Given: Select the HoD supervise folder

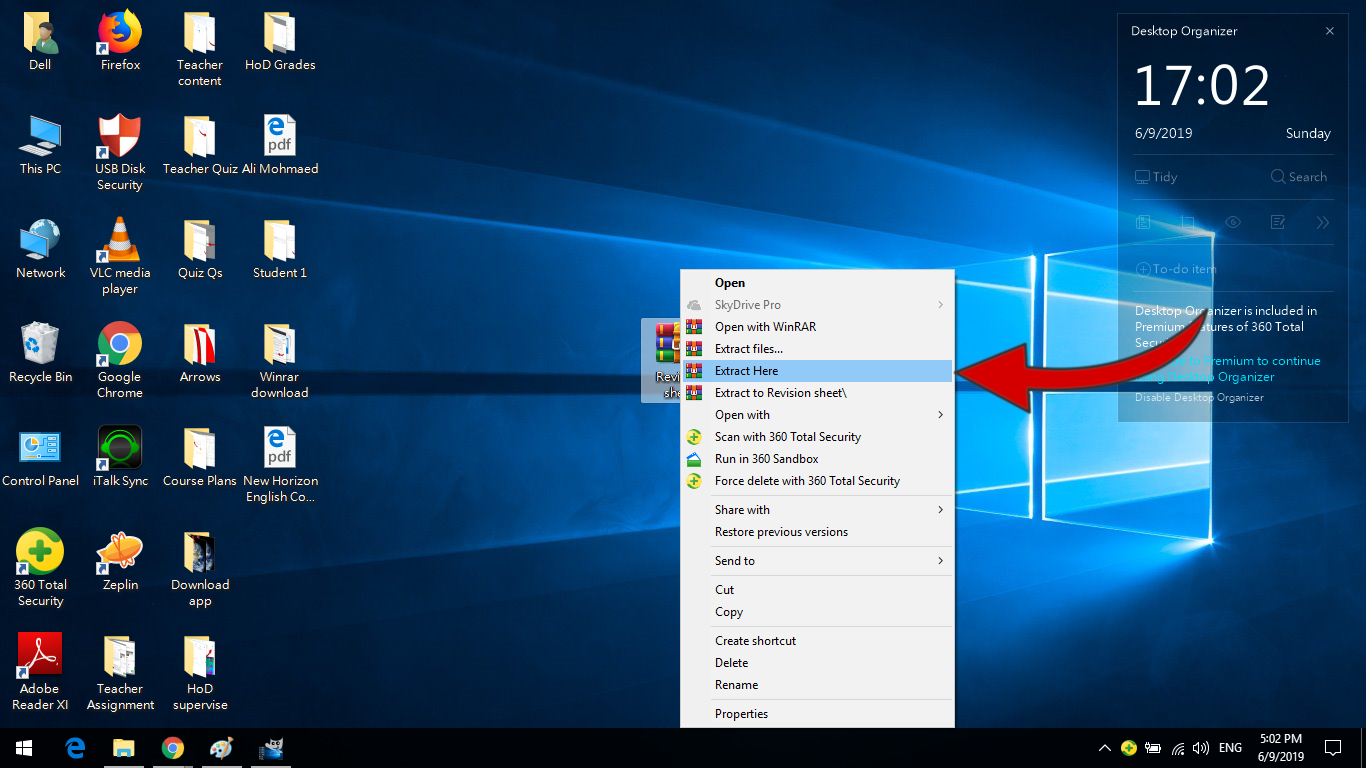Looking at the screenshot, I should (x=200, y=674).
